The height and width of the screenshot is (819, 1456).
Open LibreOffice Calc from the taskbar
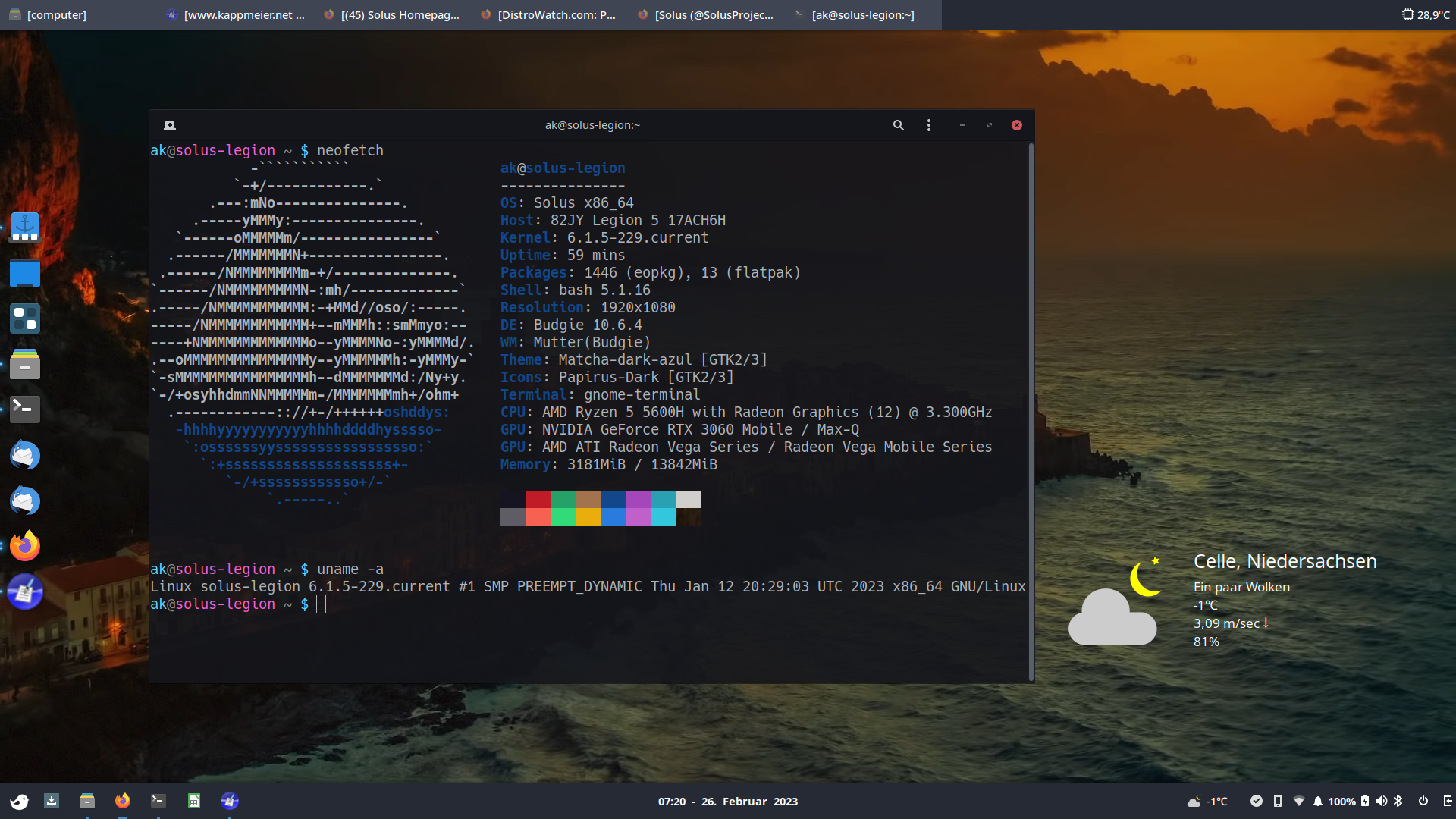193,801
